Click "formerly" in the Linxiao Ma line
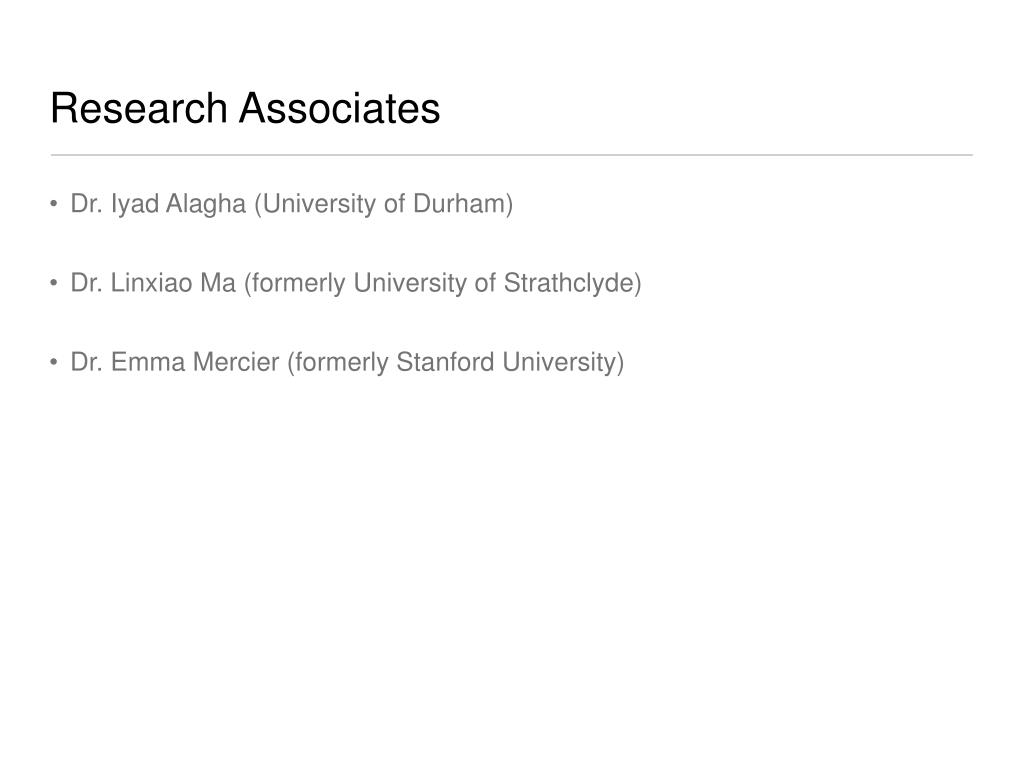Screen dimensions: 1024x768 click(x=298, y=283)
